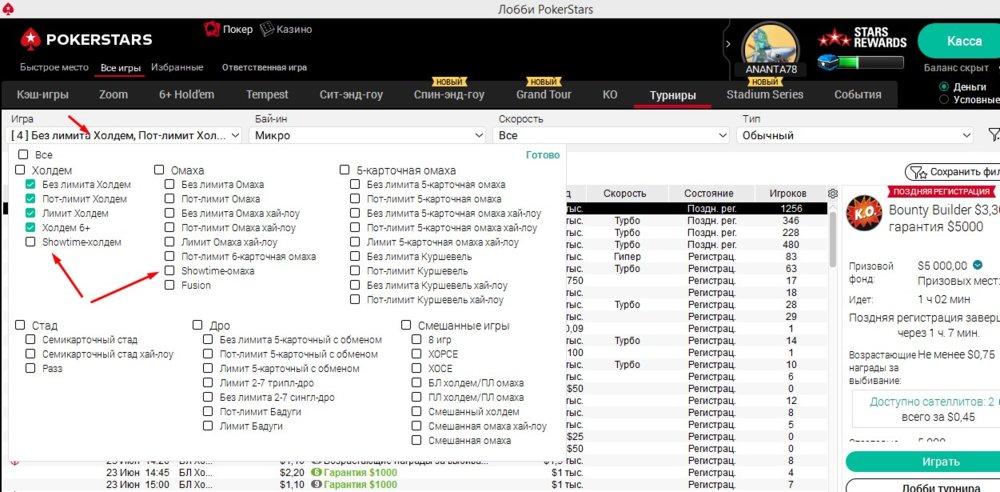
Task: Open the Casino section dice icon
Action: pyautogui.click(x=267, y=29)
